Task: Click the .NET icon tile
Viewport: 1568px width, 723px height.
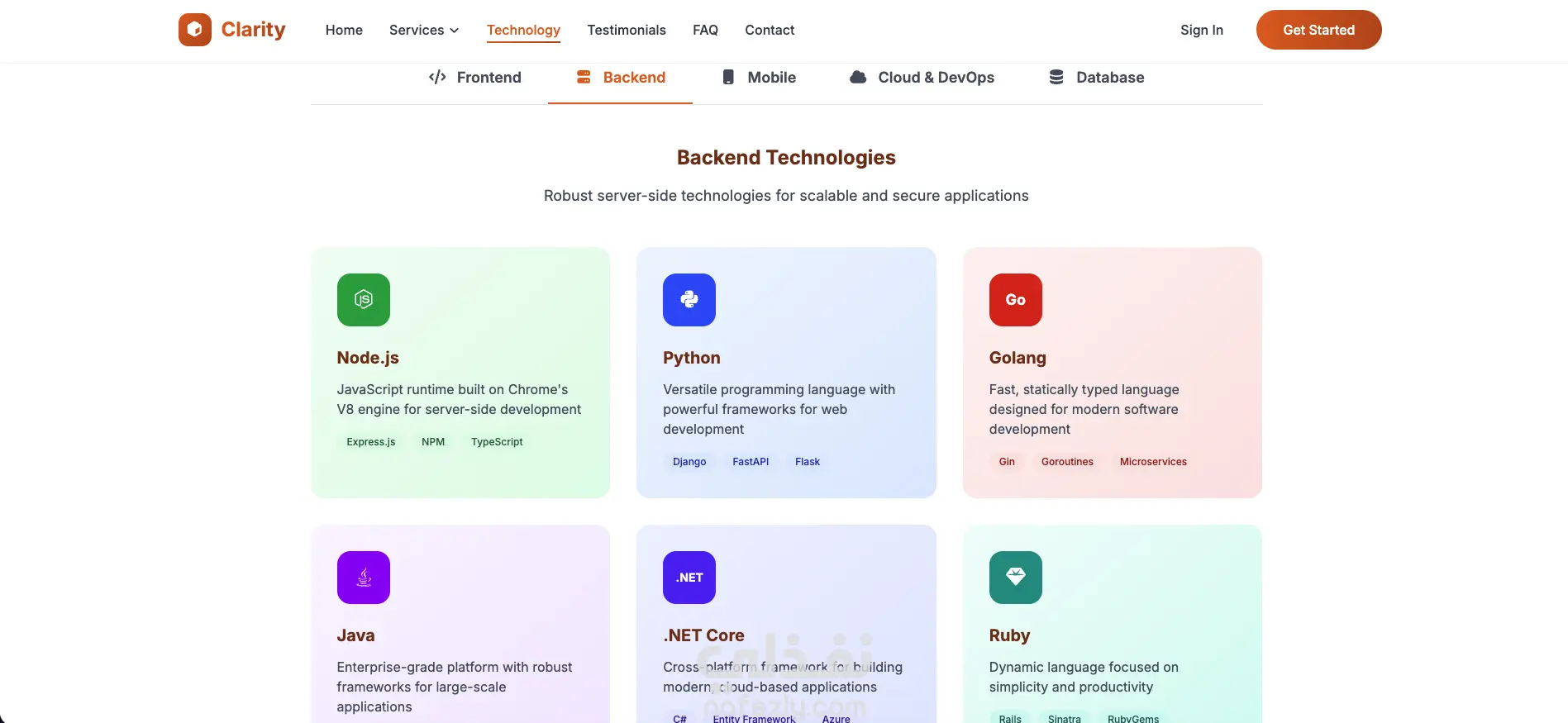Action: pyautogui.click(x=689, y=578)
